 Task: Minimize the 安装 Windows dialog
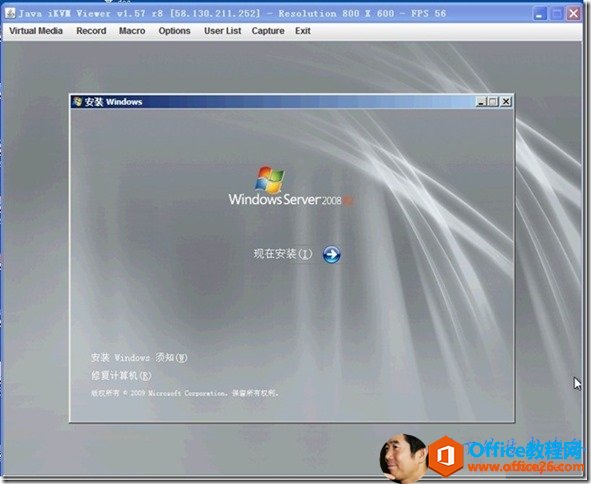pos(481,101)
